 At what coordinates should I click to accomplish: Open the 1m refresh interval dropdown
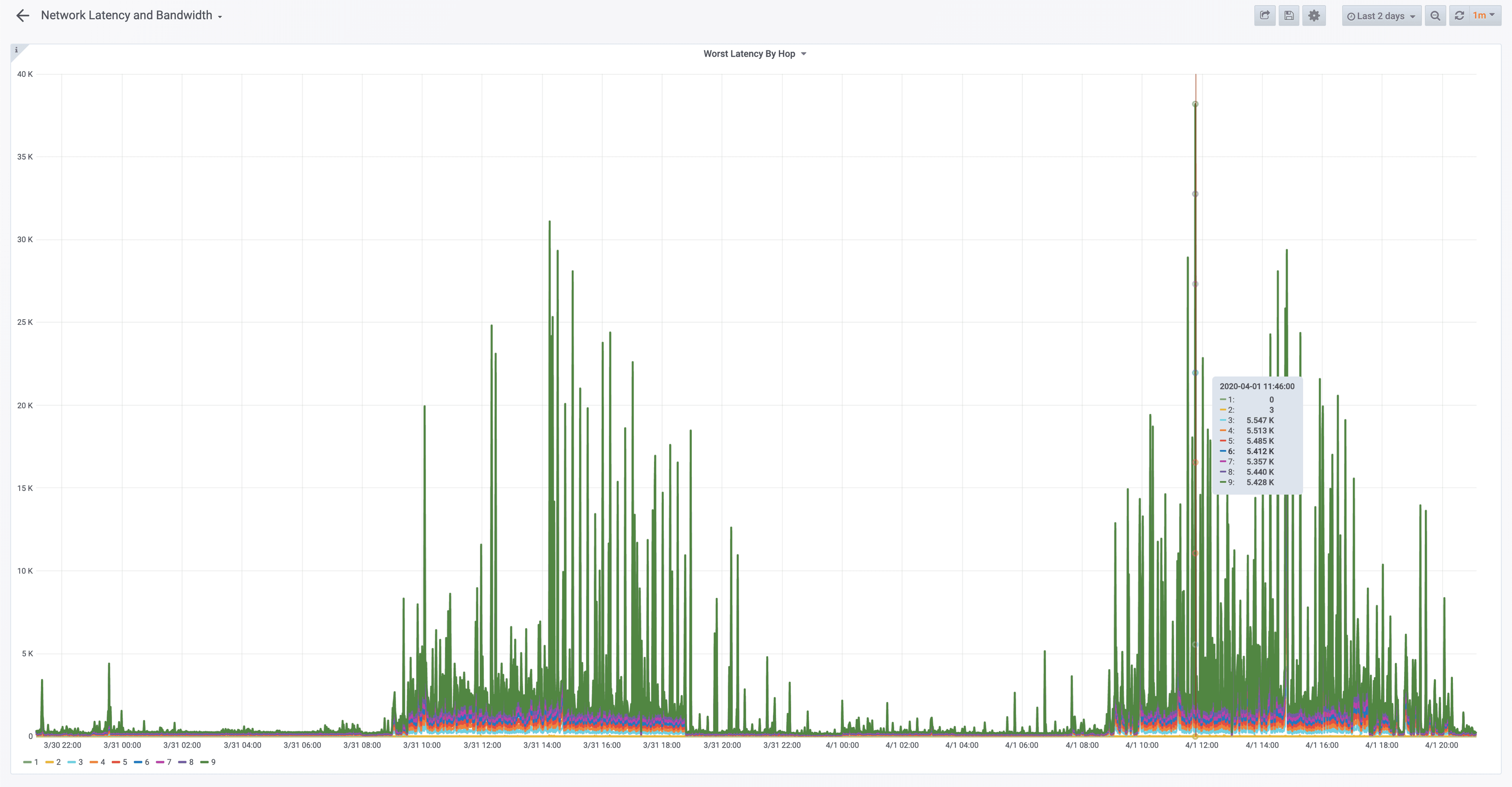1484,16
